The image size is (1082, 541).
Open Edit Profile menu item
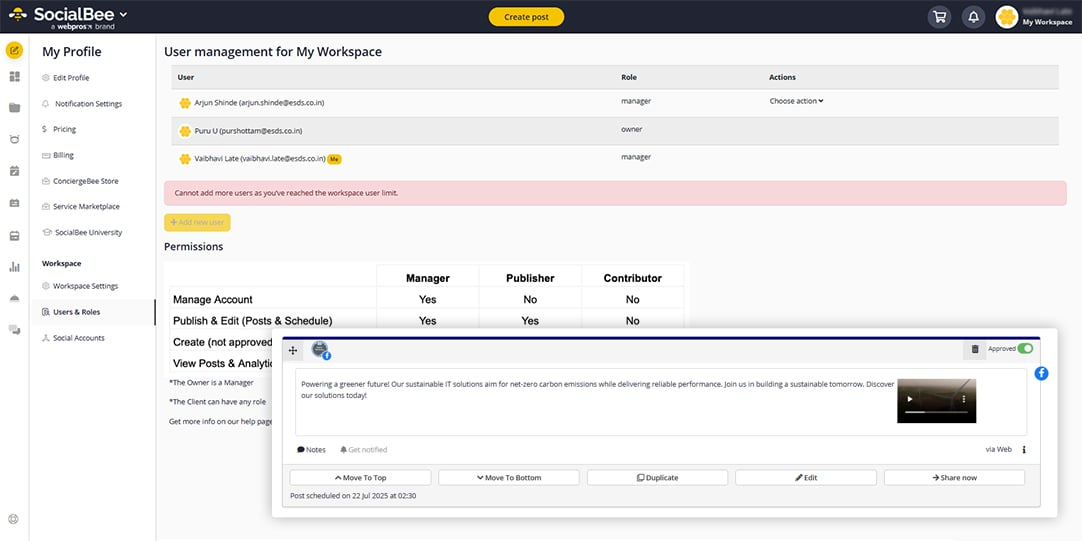[66, 78]
